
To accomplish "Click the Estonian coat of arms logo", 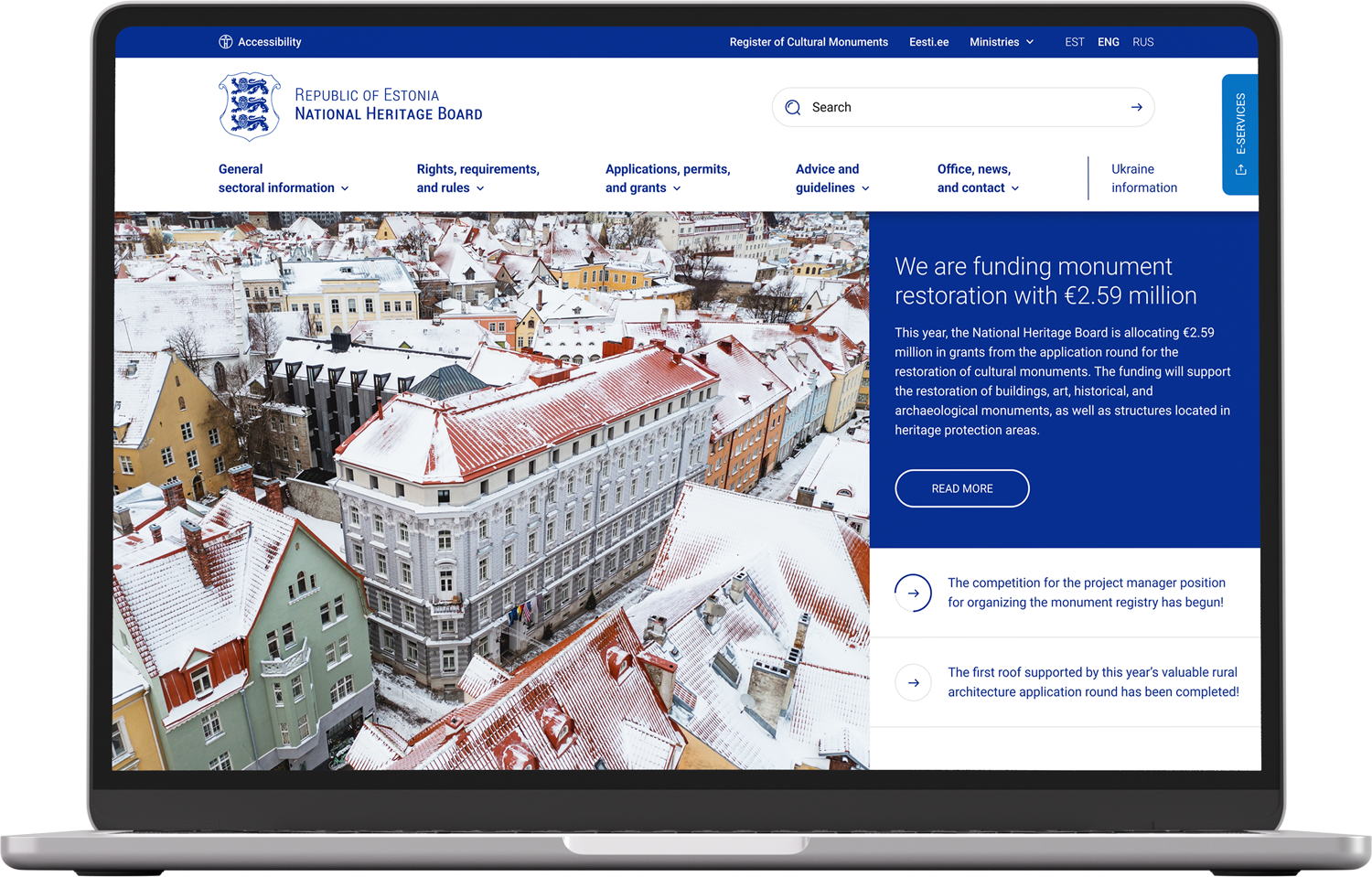I will pos(249,106).
